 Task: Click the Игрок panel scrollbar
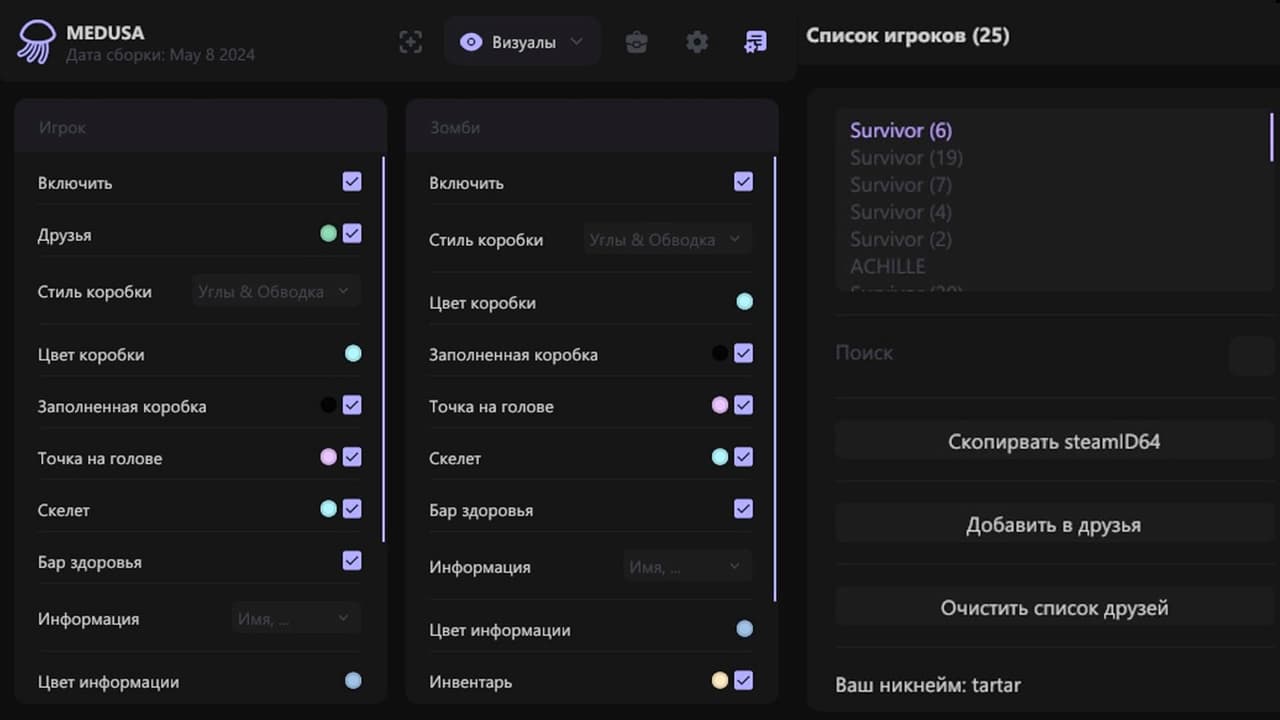click(383, 349)
